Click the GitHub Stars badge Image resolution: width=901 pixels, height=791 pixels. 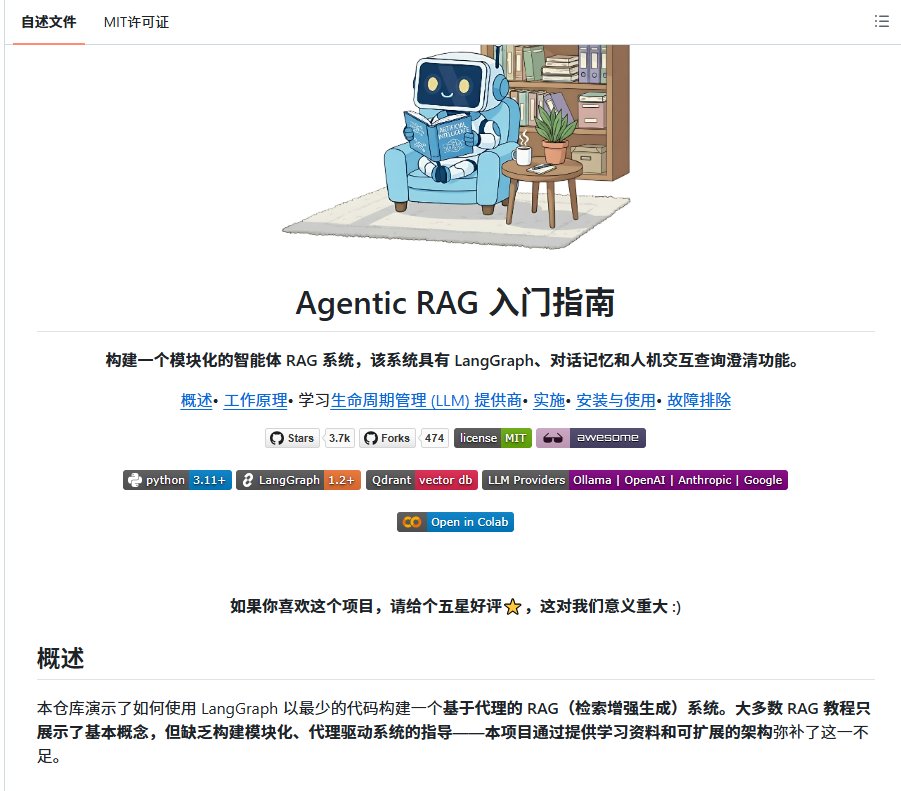[x=292, y=438]
